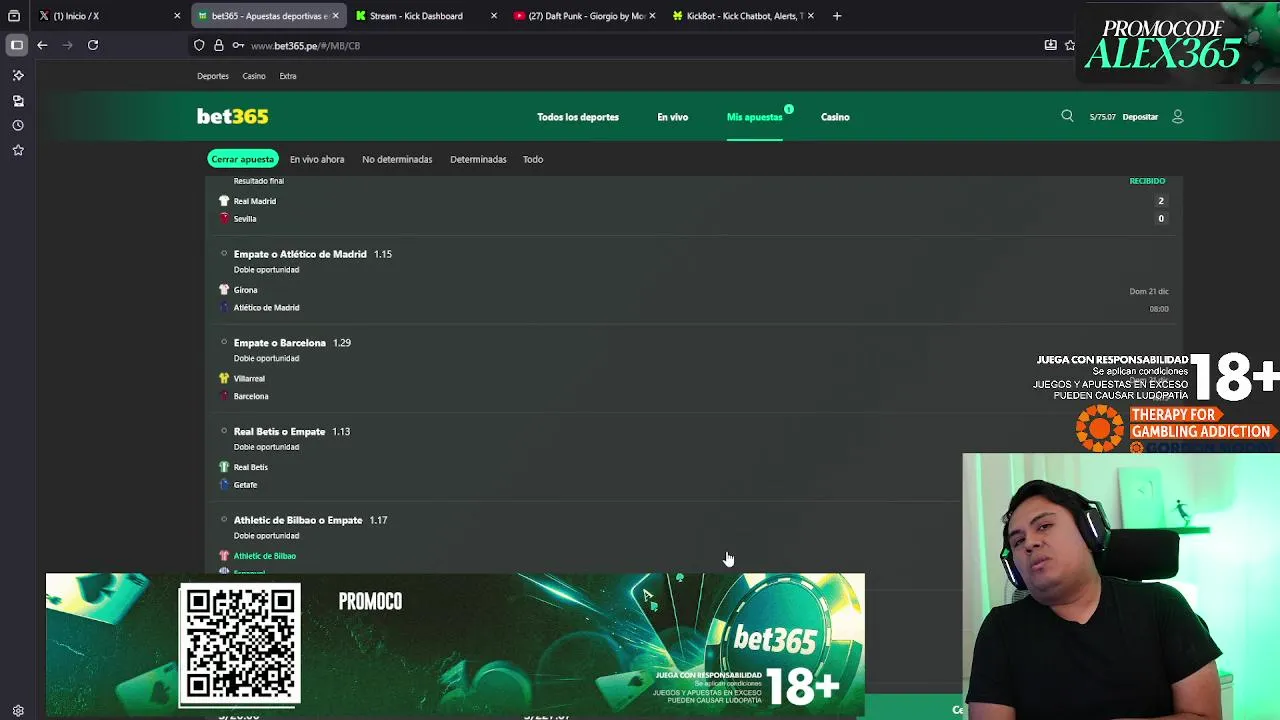Click the Sevilla shirt icon
Screen dimensions: 1280x720
(x=224, y=218)
